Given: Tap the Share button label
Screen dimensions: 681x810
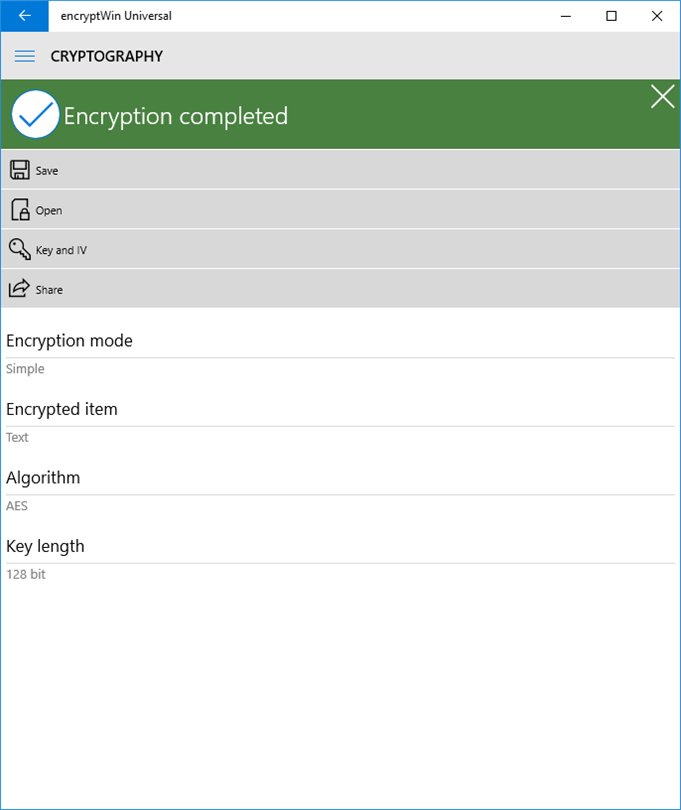Looking at the screenshot, I should (x=49, y=290).
